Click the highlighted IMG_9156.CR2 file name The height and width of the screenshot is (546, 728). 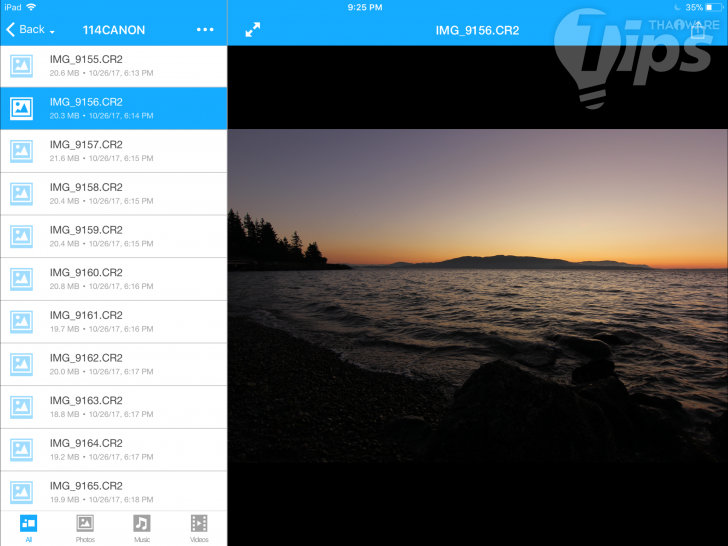click(86, 102)
